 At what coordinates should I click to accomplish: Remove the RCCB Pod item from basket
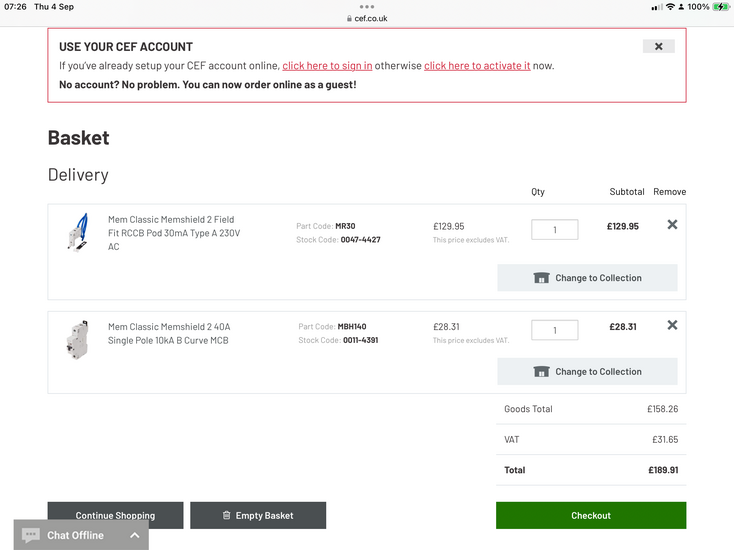click(672, 225)
